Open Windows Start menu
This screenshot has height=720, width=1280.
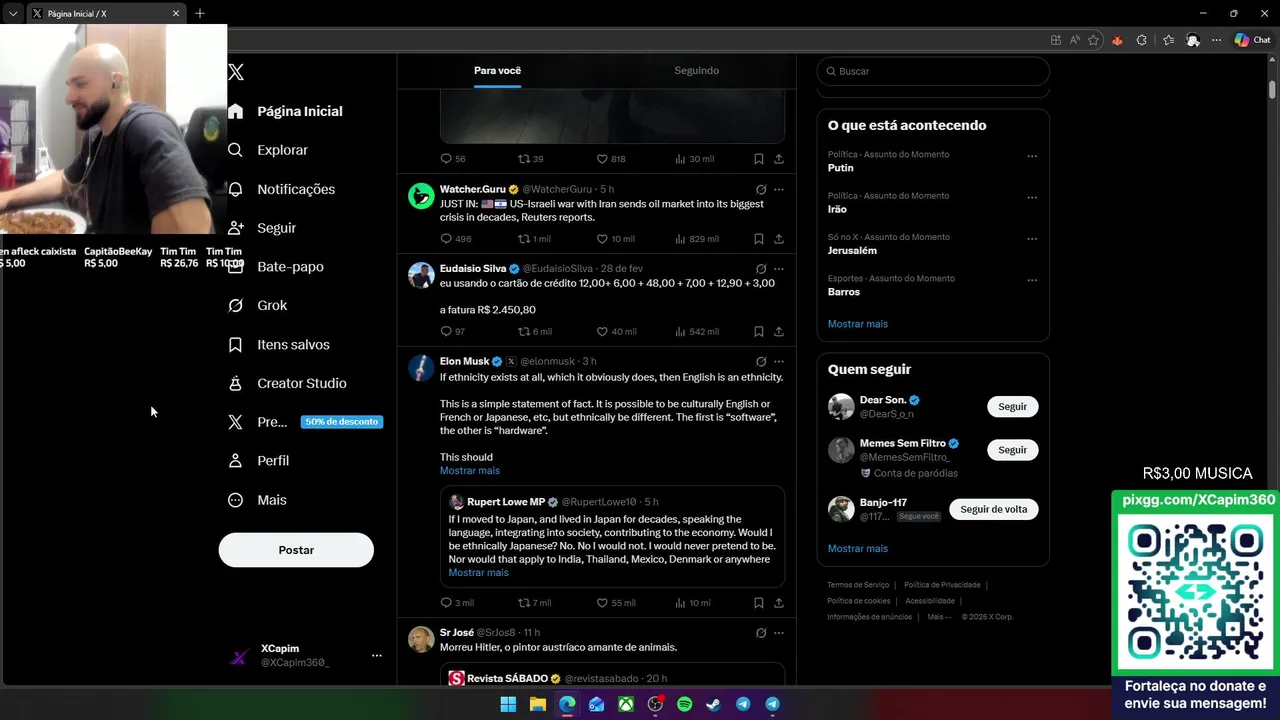tap(508, 704)
